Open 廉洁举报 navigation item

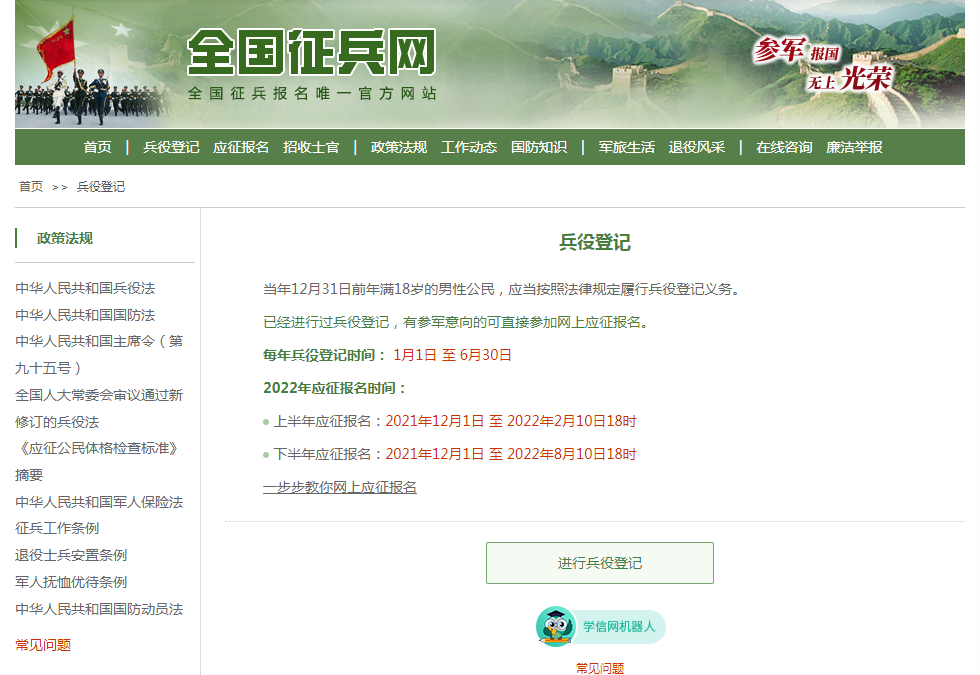[x=854, y=148]
